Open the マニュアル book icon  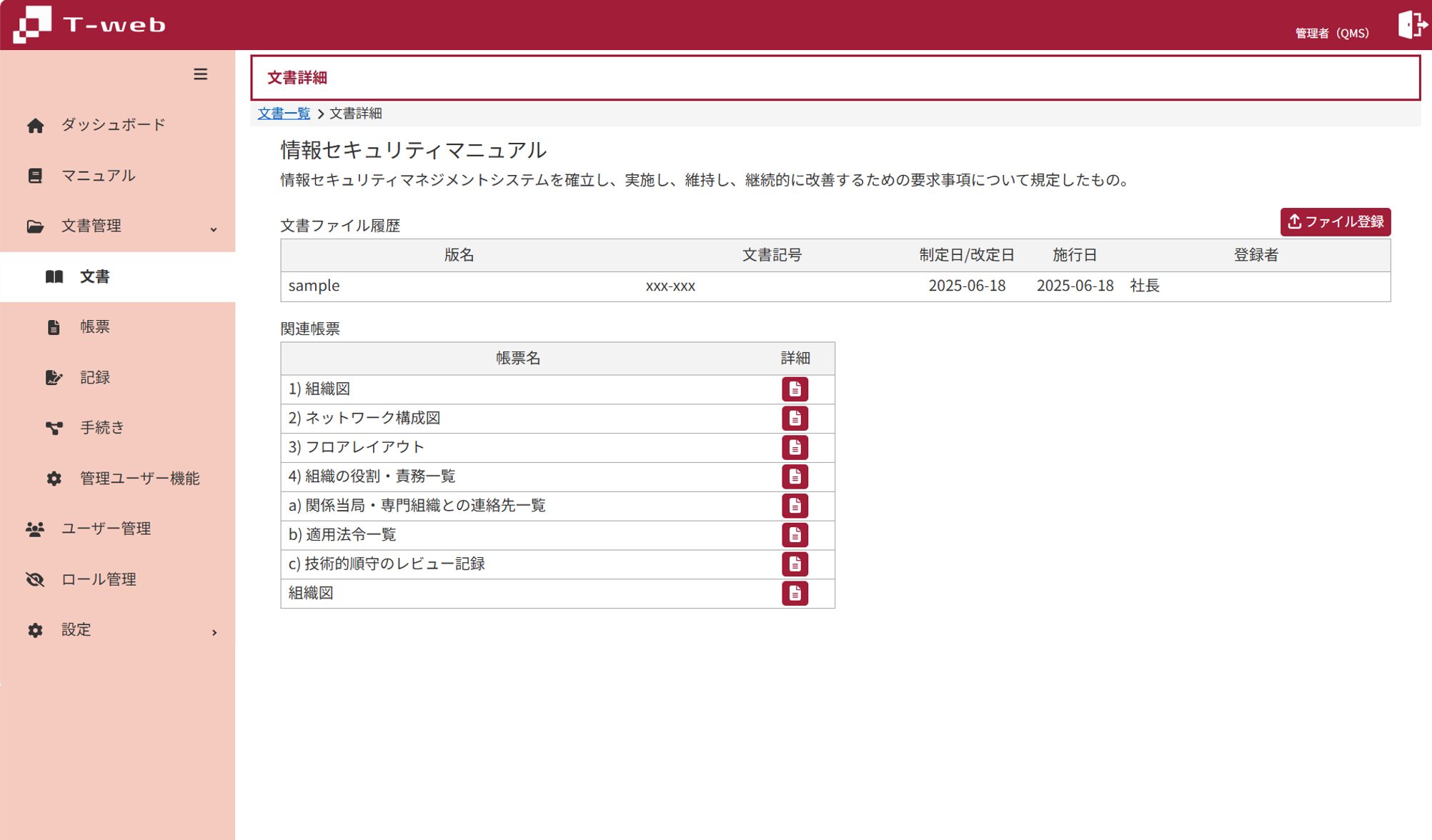[34, 175]
